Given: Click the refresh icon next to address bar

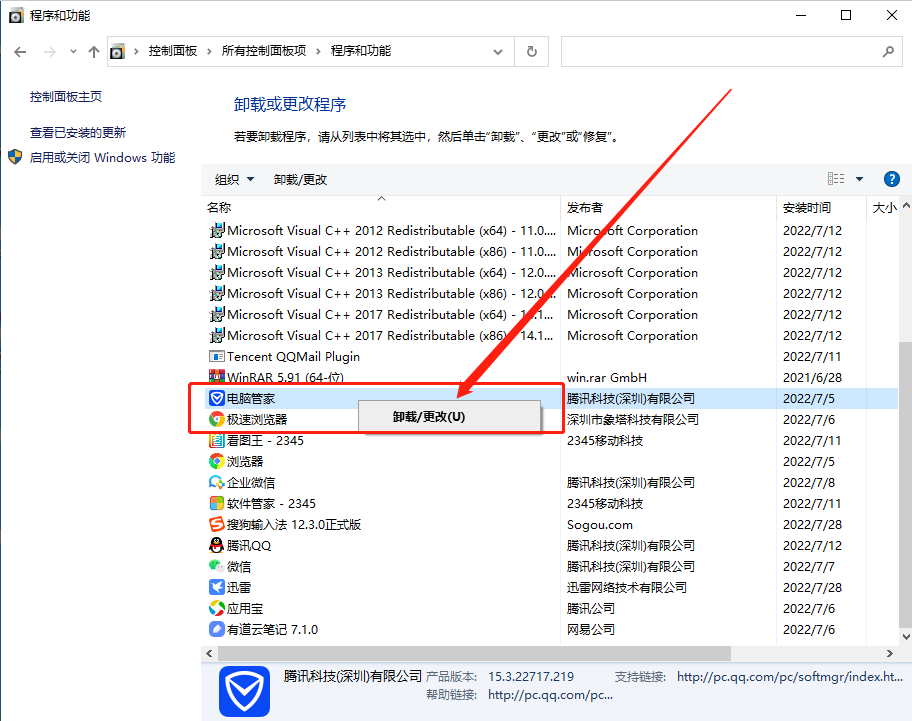Looking at the screenshot, I should click(x=529, y=51).
